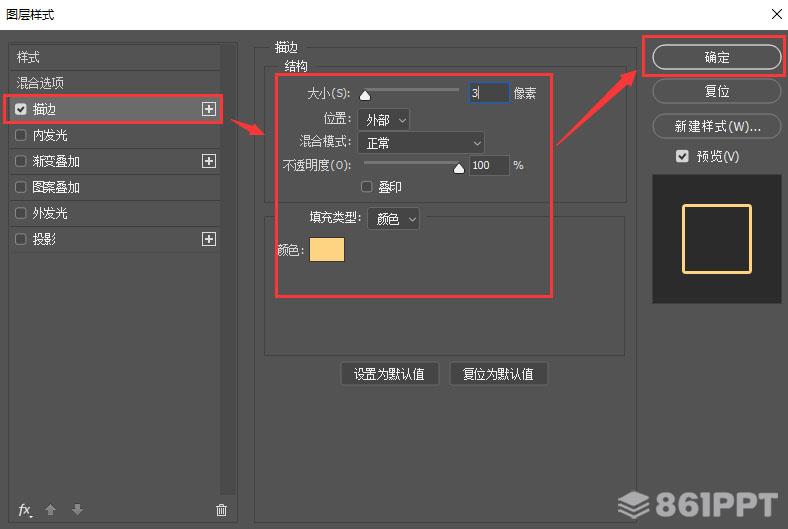Move effect up with the up arrow icon

coord(50,510)
